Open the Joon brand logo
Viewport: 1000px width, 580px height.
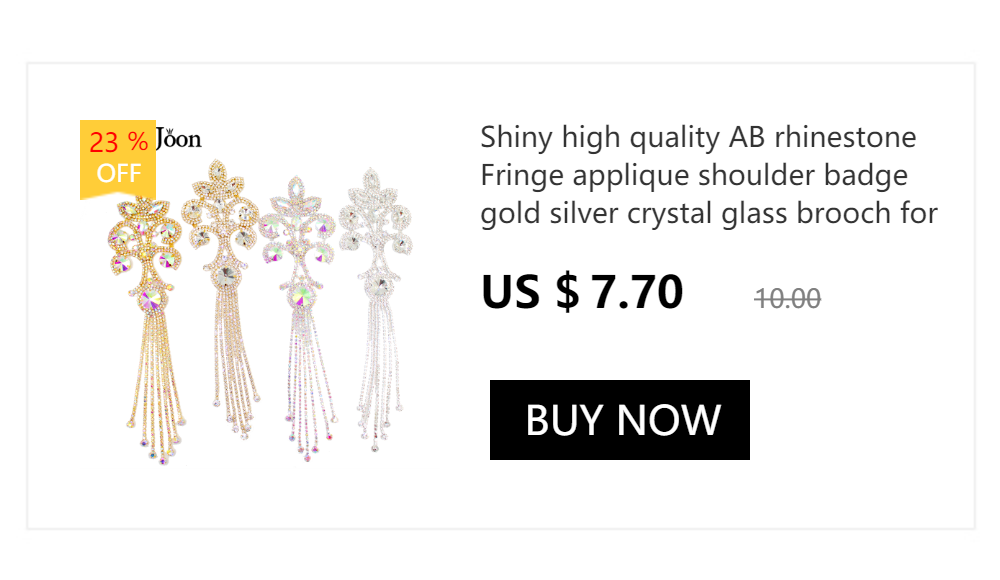179,138
